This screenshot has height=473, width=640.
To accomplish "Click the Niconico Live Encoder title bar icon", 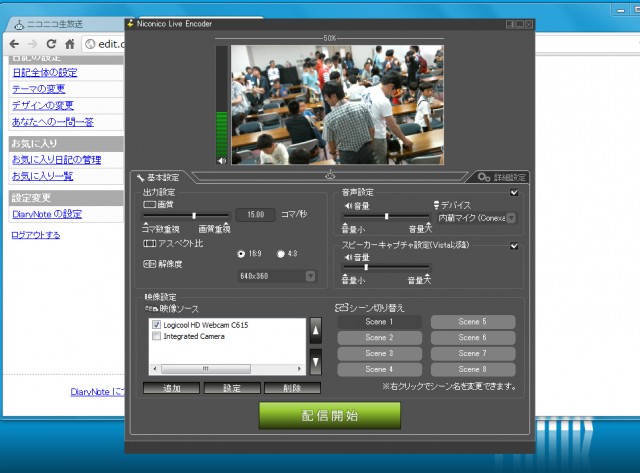I will (x=130, y=24).
